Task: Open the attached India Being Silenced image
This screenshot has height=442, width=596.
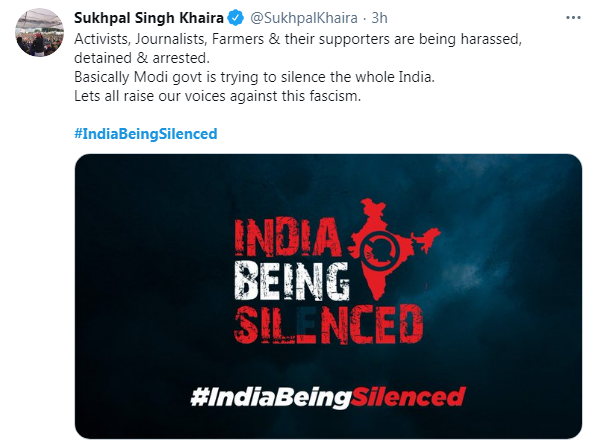Action: tap(328, 296)
